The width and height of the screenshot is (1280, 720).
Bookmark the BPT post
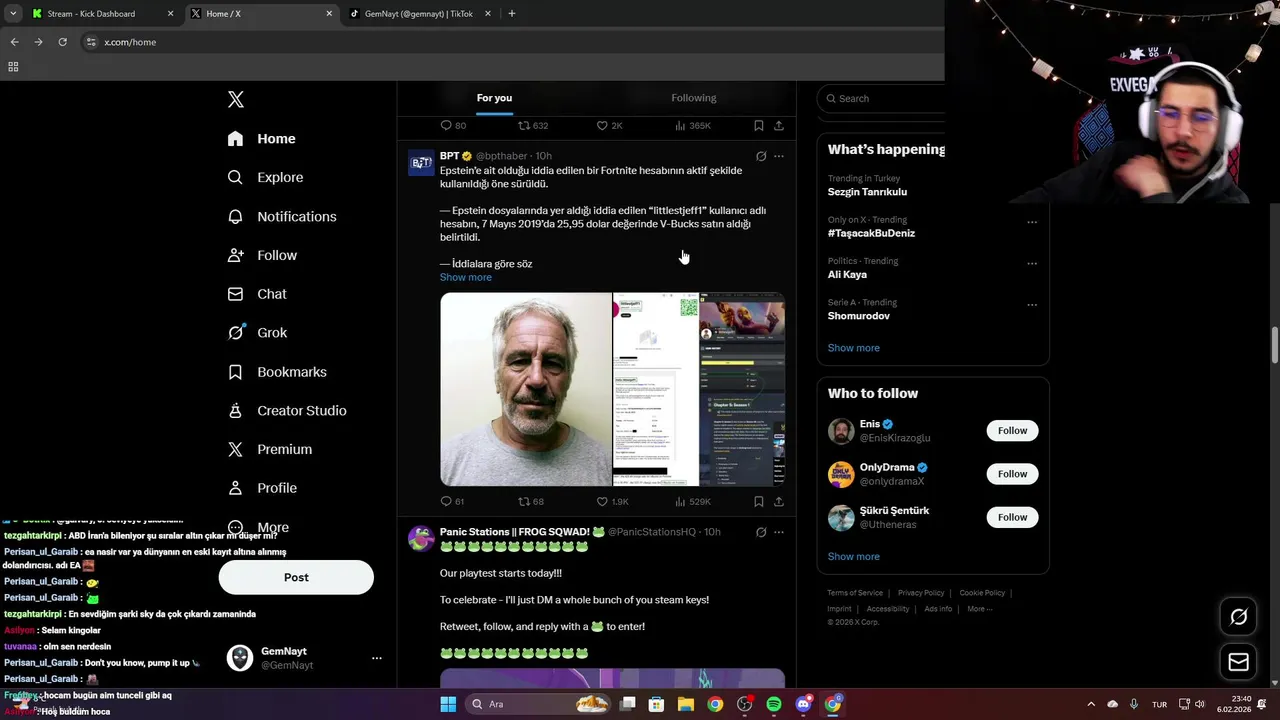click(x=759, y=501)
